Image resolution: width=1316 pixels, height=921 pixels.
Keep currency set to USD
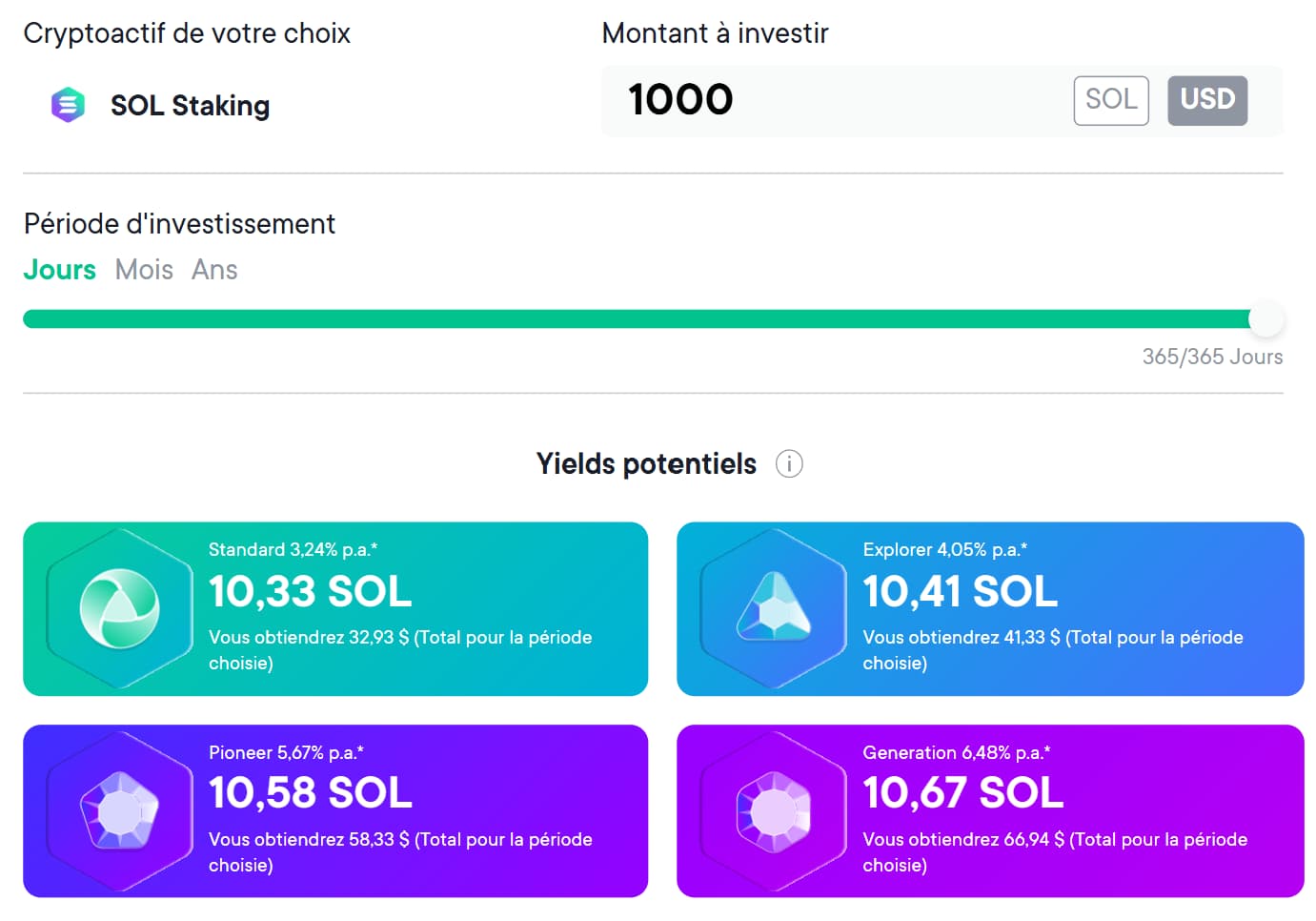point(1206,100)
